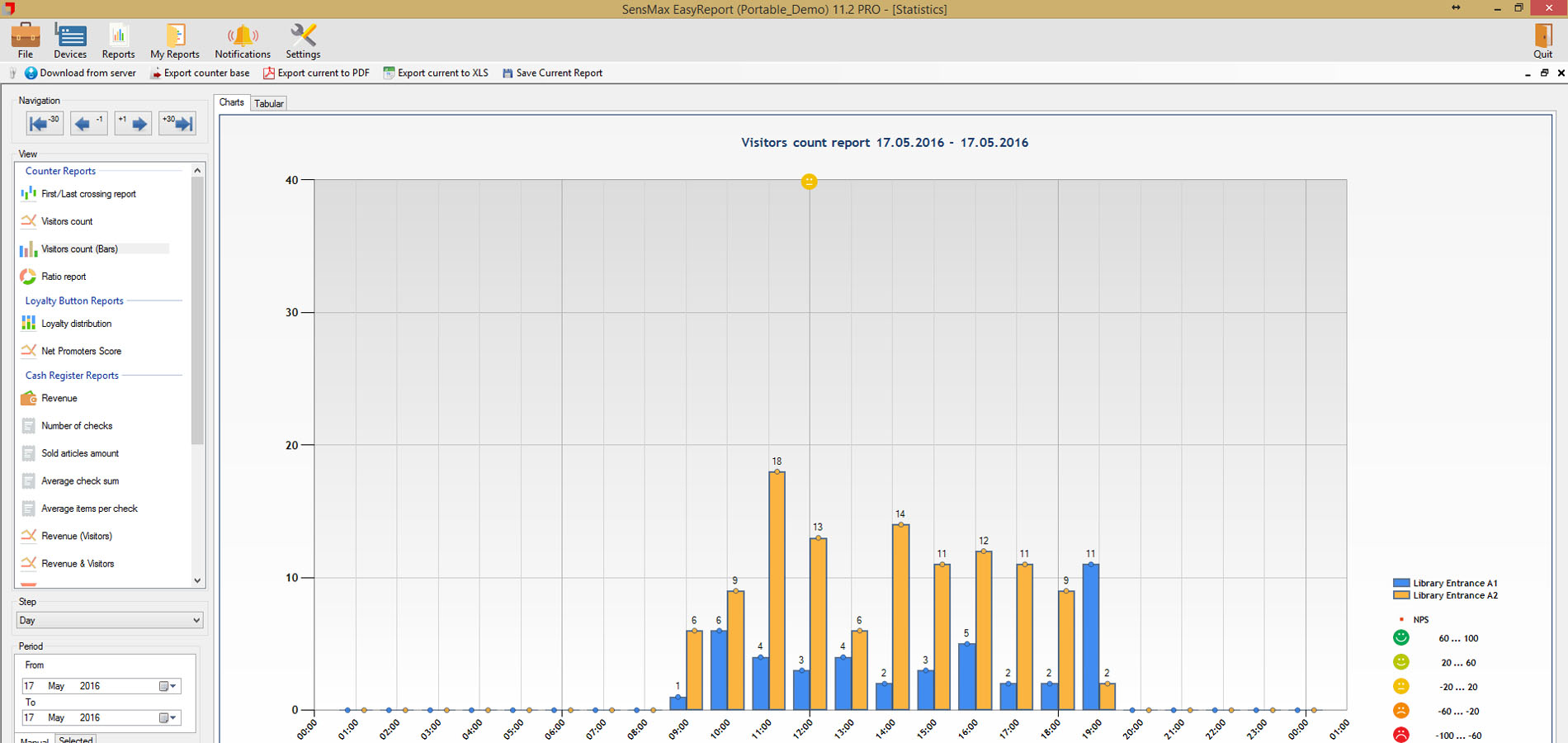
Task: Click Loyalty Button Reports group header
Action: (74, 301)
